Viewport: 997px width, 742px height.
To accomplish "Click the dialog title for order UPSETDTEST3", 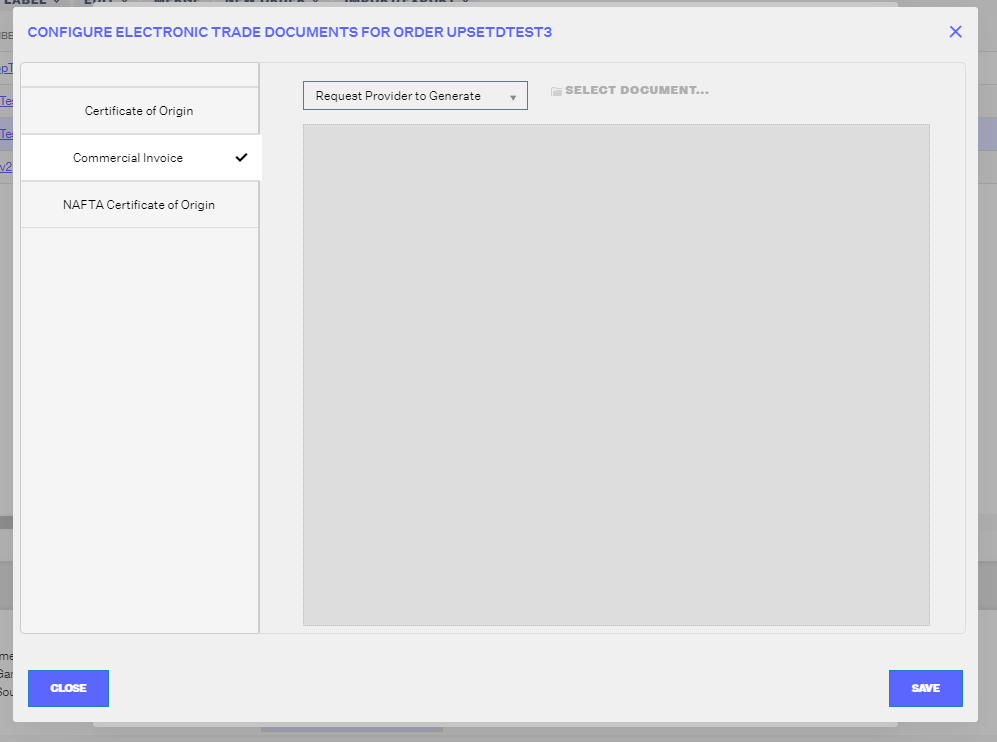I will (289, 32).
